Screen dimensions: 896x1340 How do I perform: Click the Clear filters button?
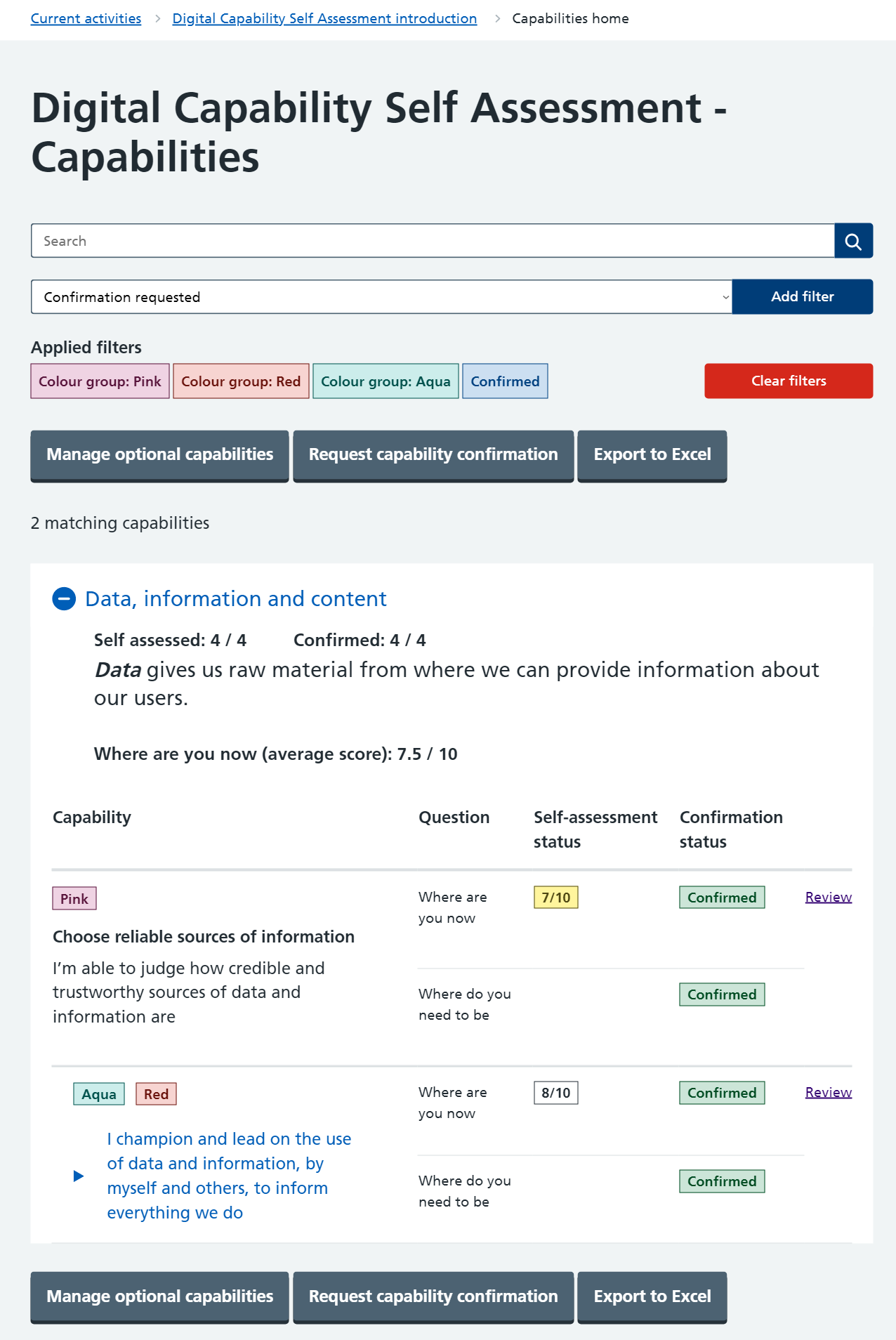point(789,381)
